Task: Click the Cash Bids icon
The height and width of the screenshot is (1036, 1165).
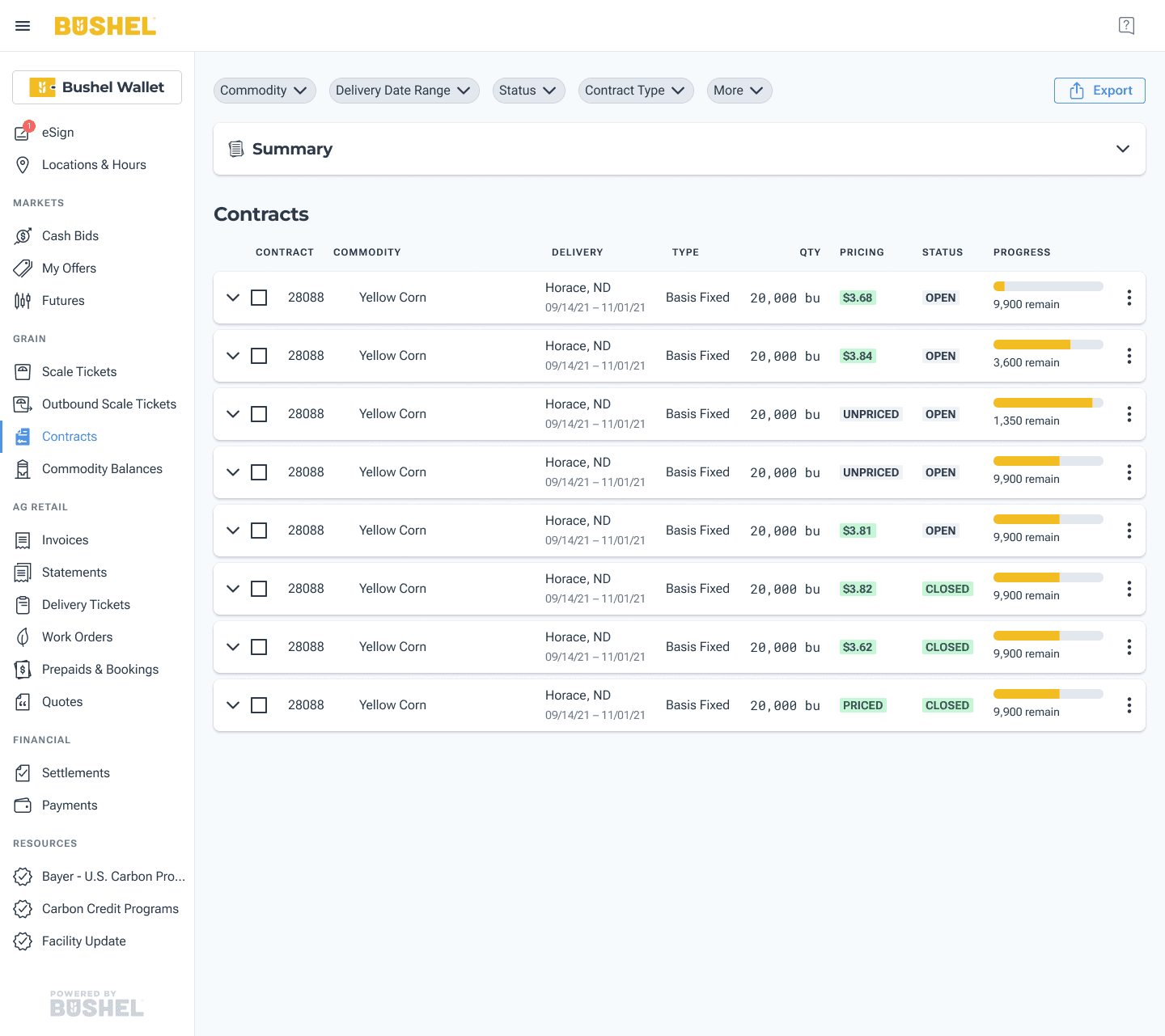Action: coord(23,236)
